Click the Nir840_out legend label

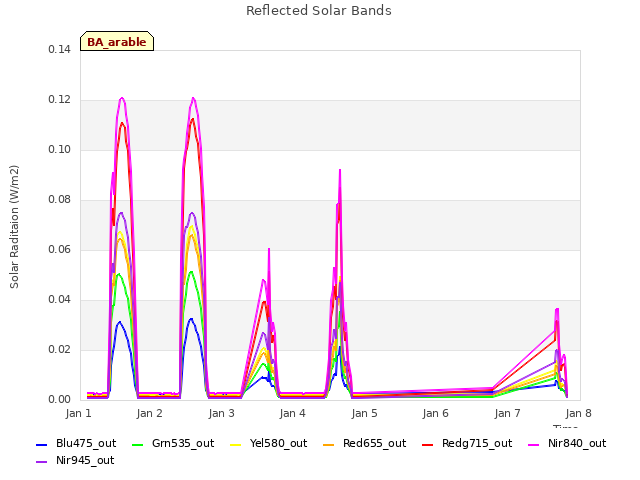click(577, 443)
